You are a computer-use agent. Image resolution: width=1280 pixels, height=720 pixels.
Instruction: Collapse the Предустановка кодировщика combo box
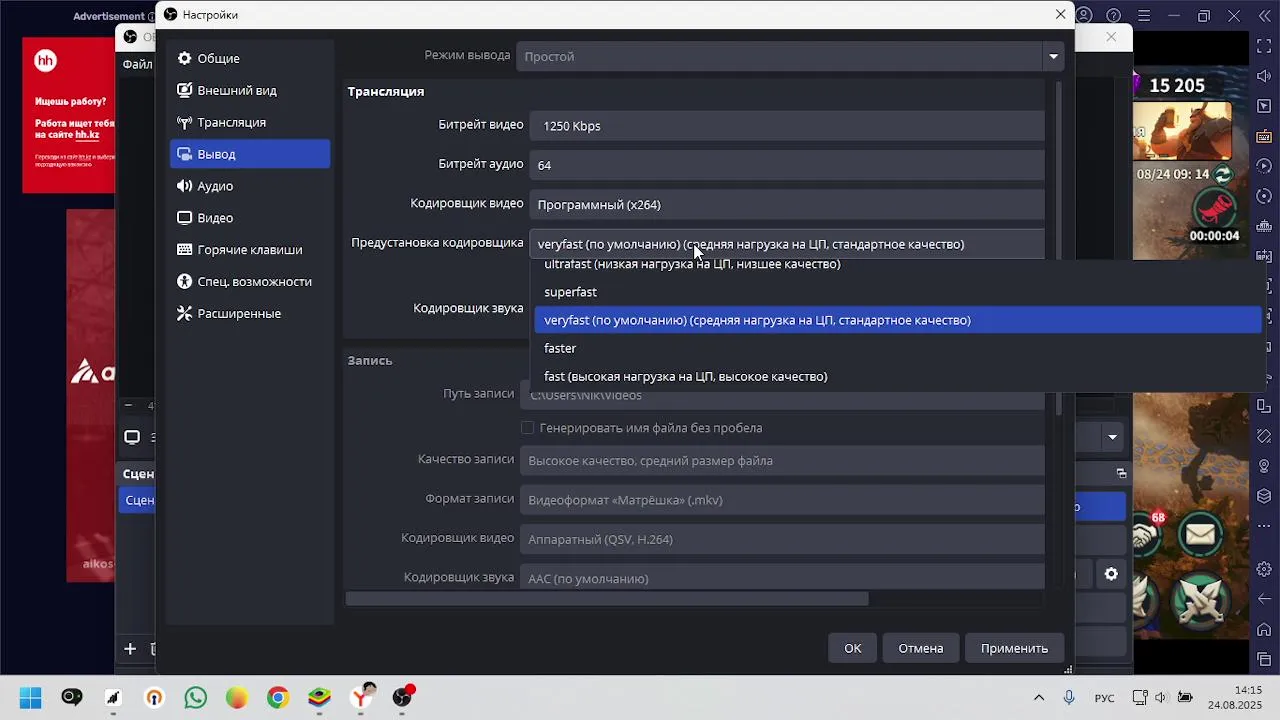(x=787, y=244)
